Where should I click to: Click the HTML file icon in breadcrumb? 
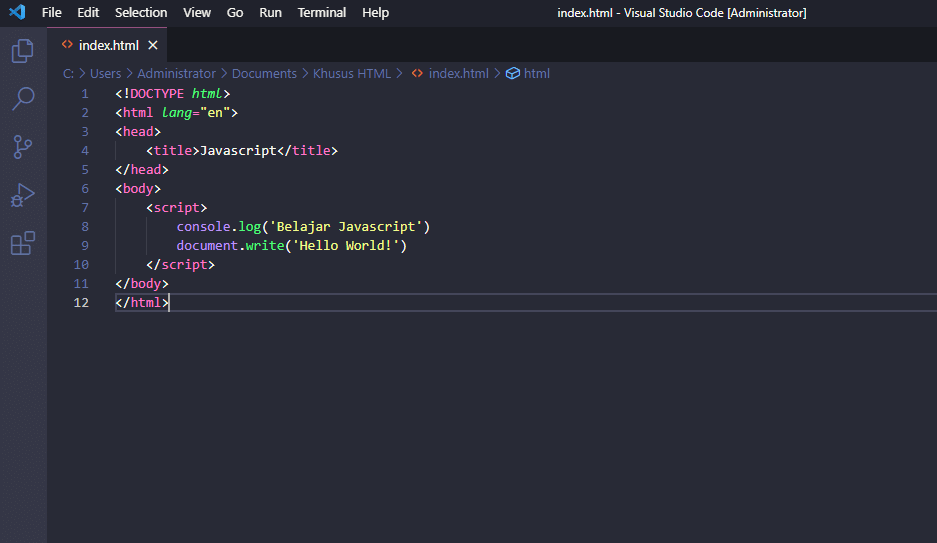417,73
